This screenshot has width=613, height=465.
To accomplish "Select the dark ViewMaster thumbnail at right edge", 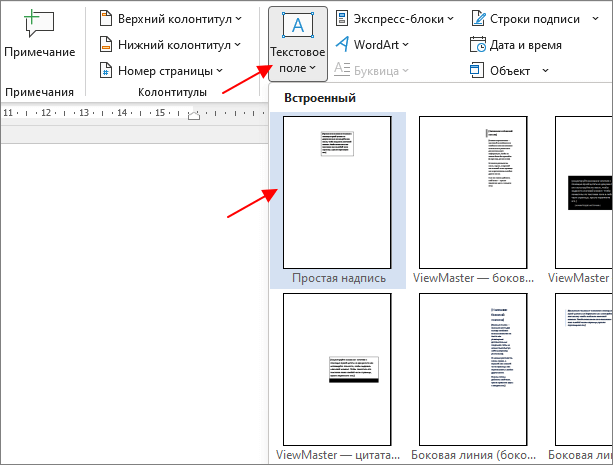I will pos(584,192).
